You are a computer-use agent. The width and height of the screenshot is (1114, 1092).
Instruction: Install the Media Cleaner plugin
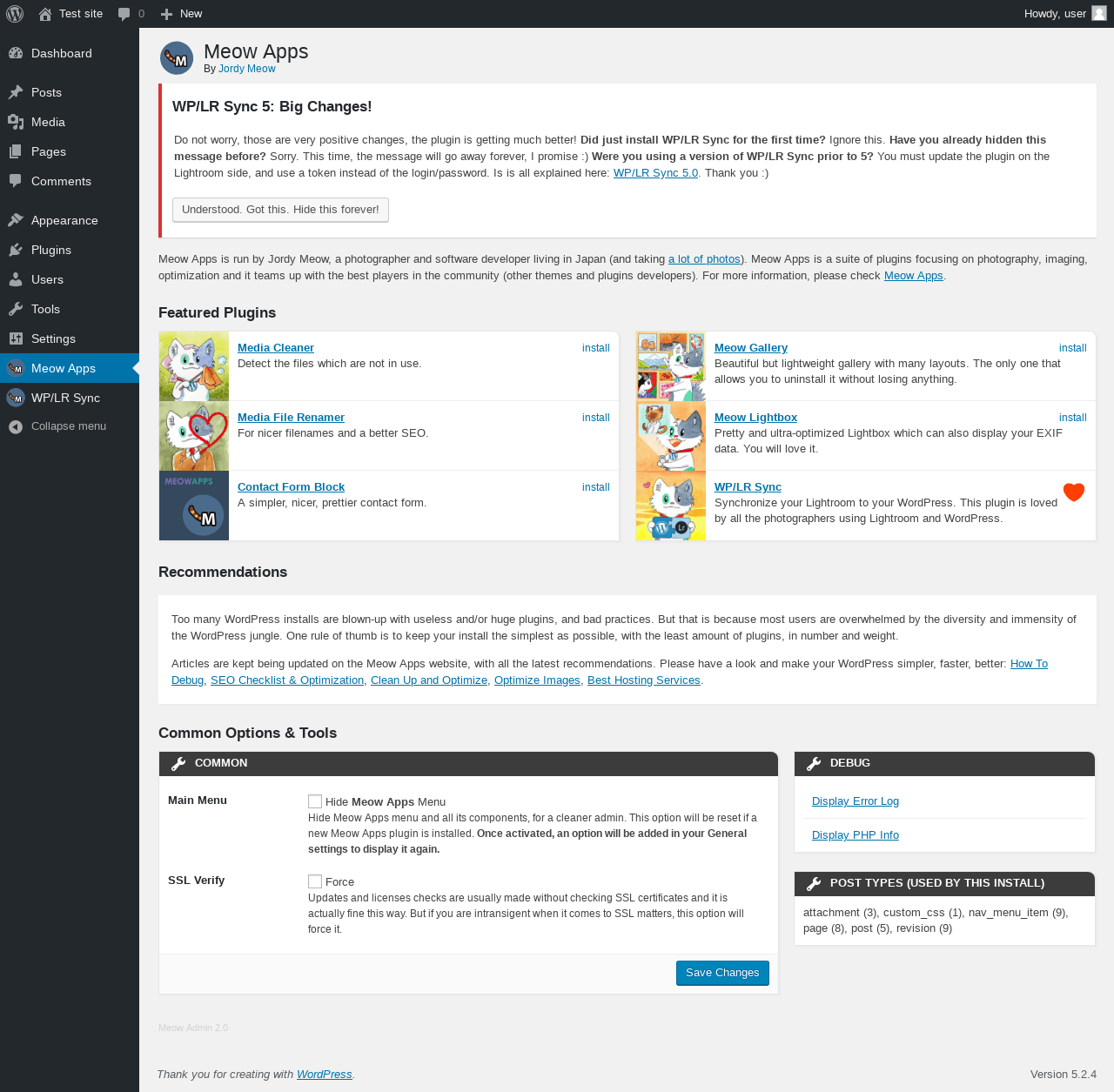596,348
